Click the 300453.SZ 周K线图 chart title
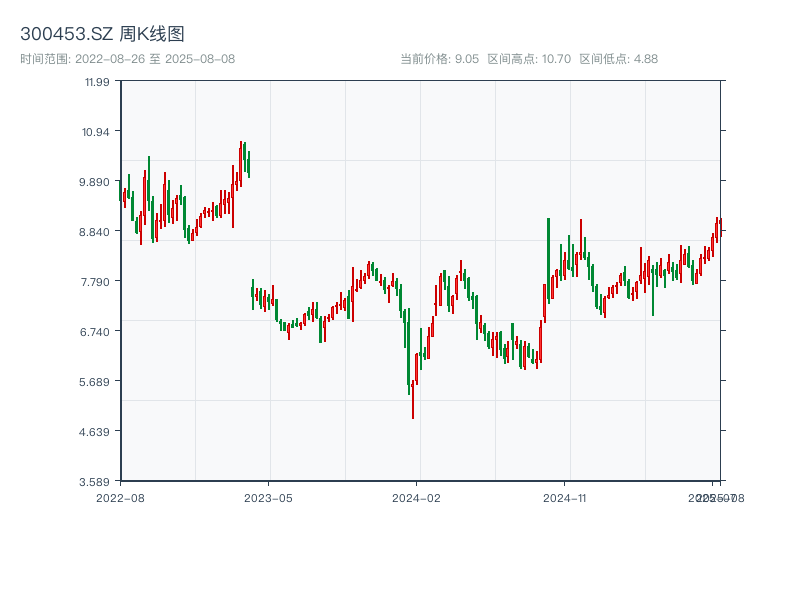This screenshot has width=800, height=600. coord(102,35)
